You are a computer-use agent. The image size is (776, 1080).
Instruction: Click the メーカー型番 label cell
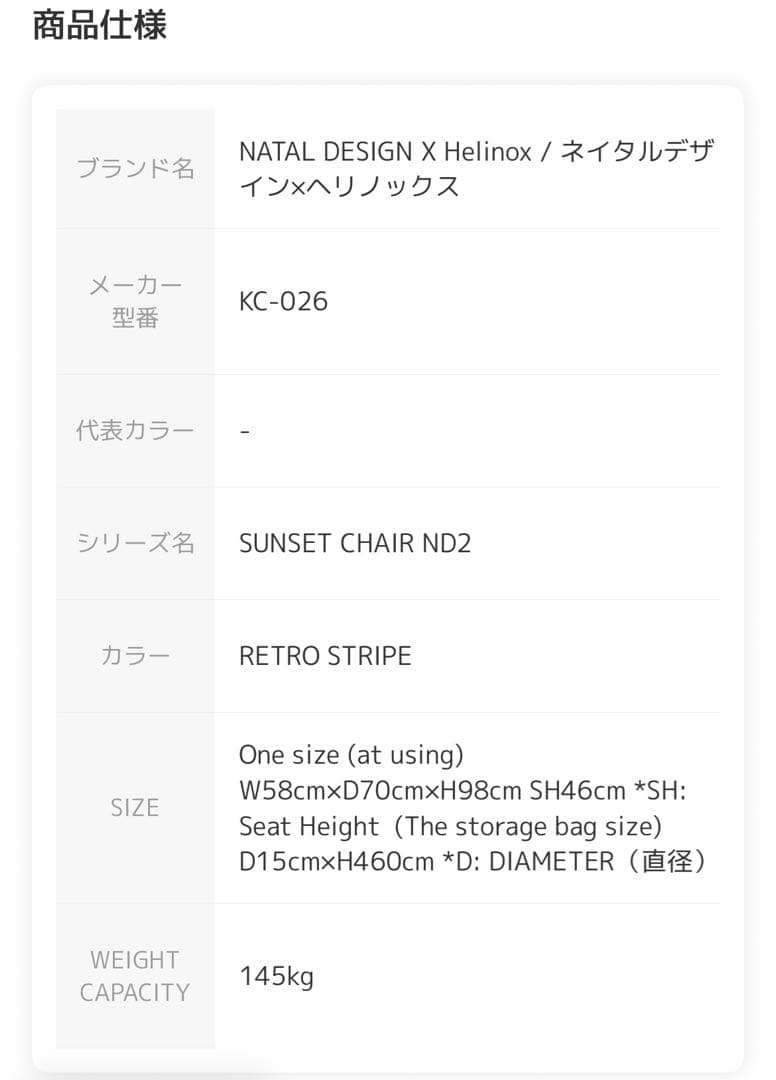[x=135, y=301]
